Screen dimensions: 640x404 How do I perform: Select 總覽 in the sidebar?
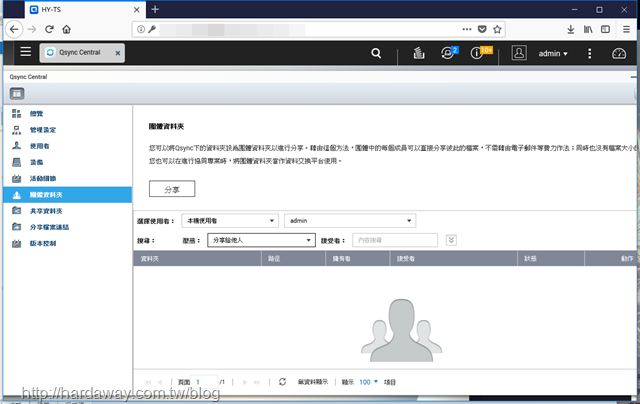pyautogui.click(x=36, y=113)
